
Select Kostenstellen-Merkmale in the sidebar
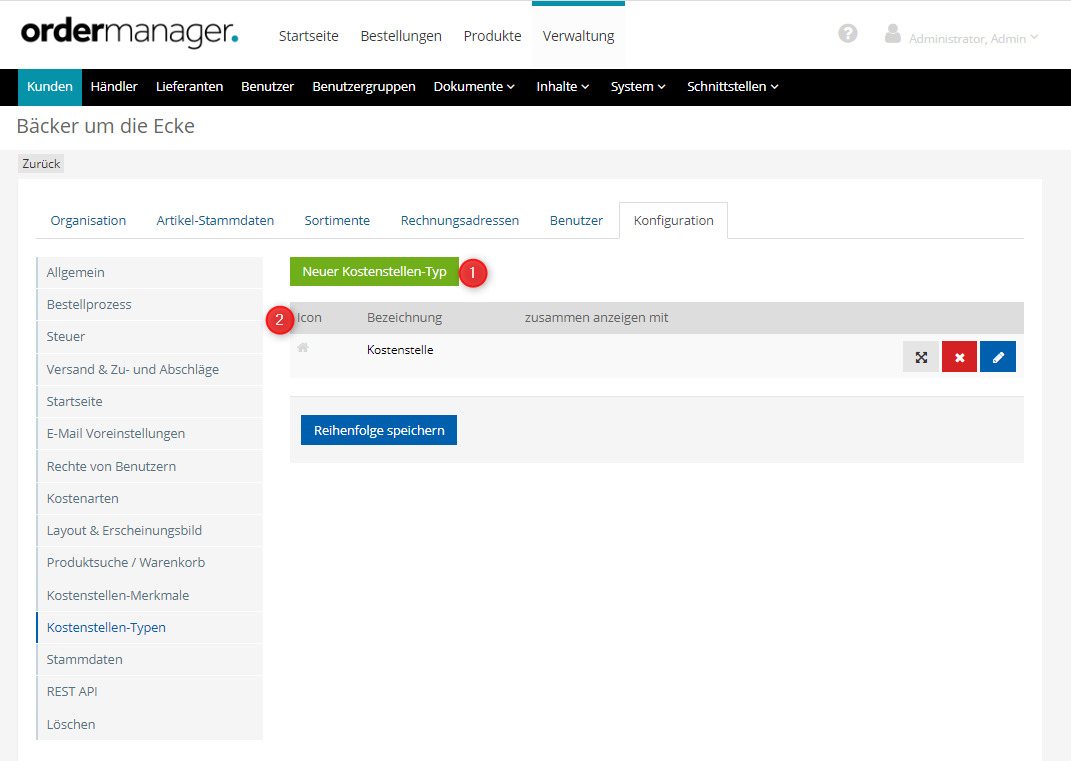click(x=118, y=595)
